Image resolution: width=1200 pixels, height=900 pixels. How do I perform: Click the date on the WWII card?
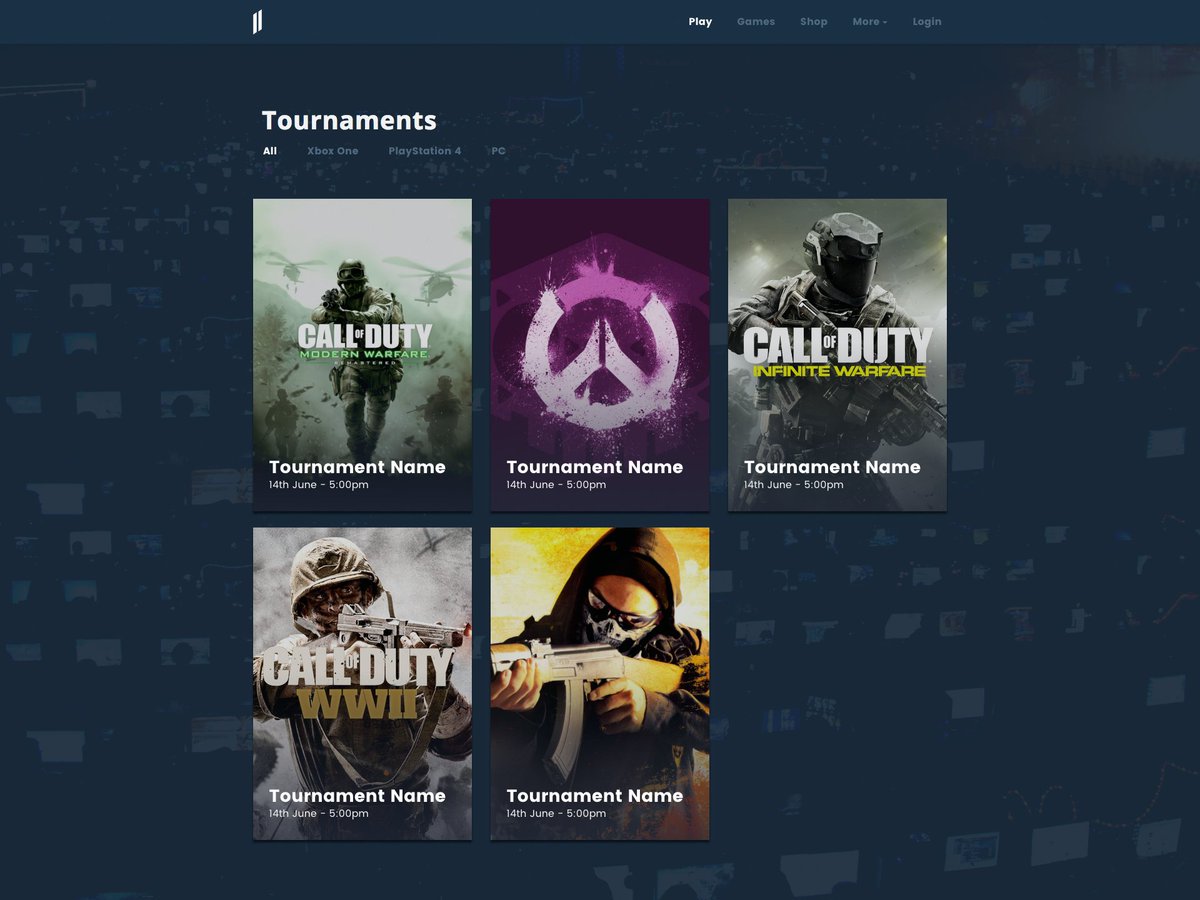[x=319, y=814]
